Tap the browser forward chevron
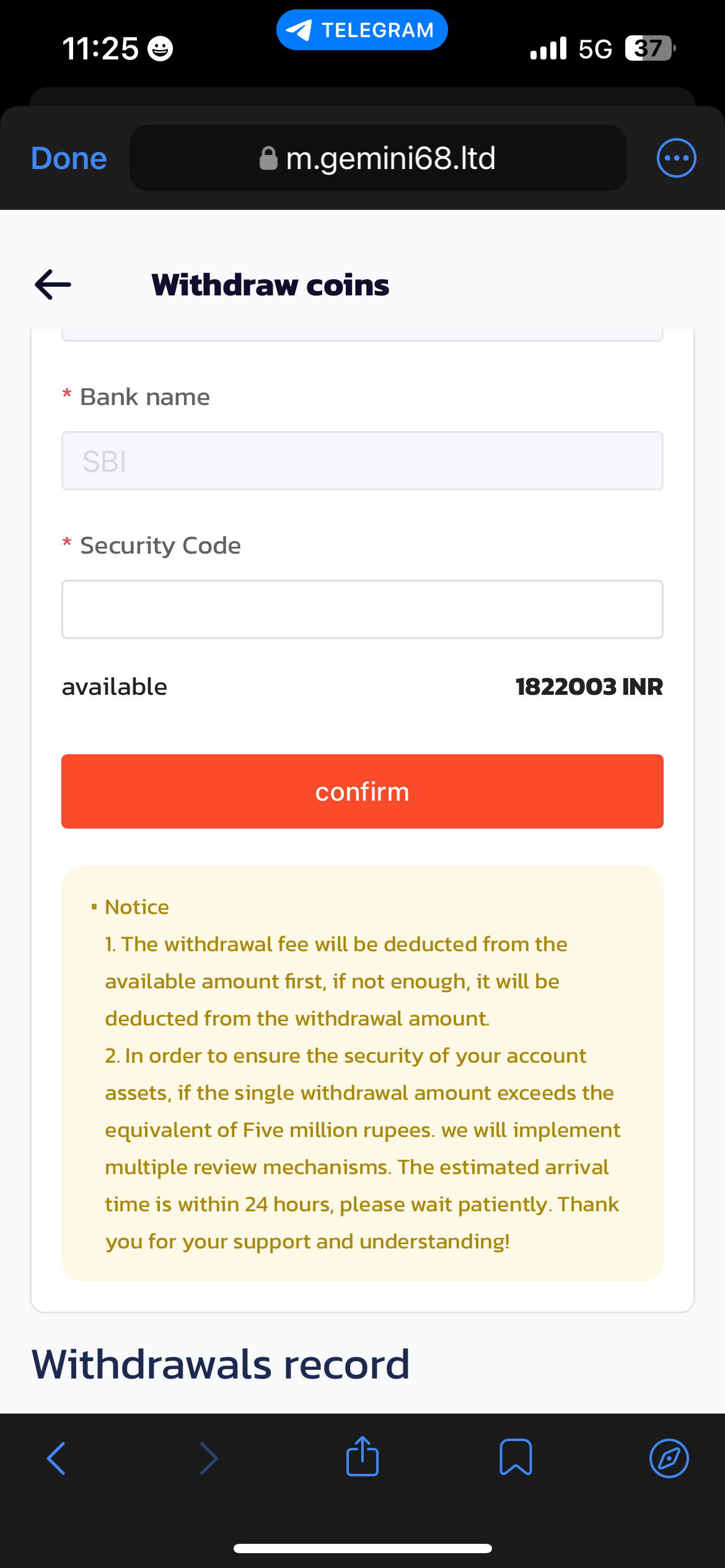Image resolution: width=725 pixels, height=1568 pixels. (209, 1458)
